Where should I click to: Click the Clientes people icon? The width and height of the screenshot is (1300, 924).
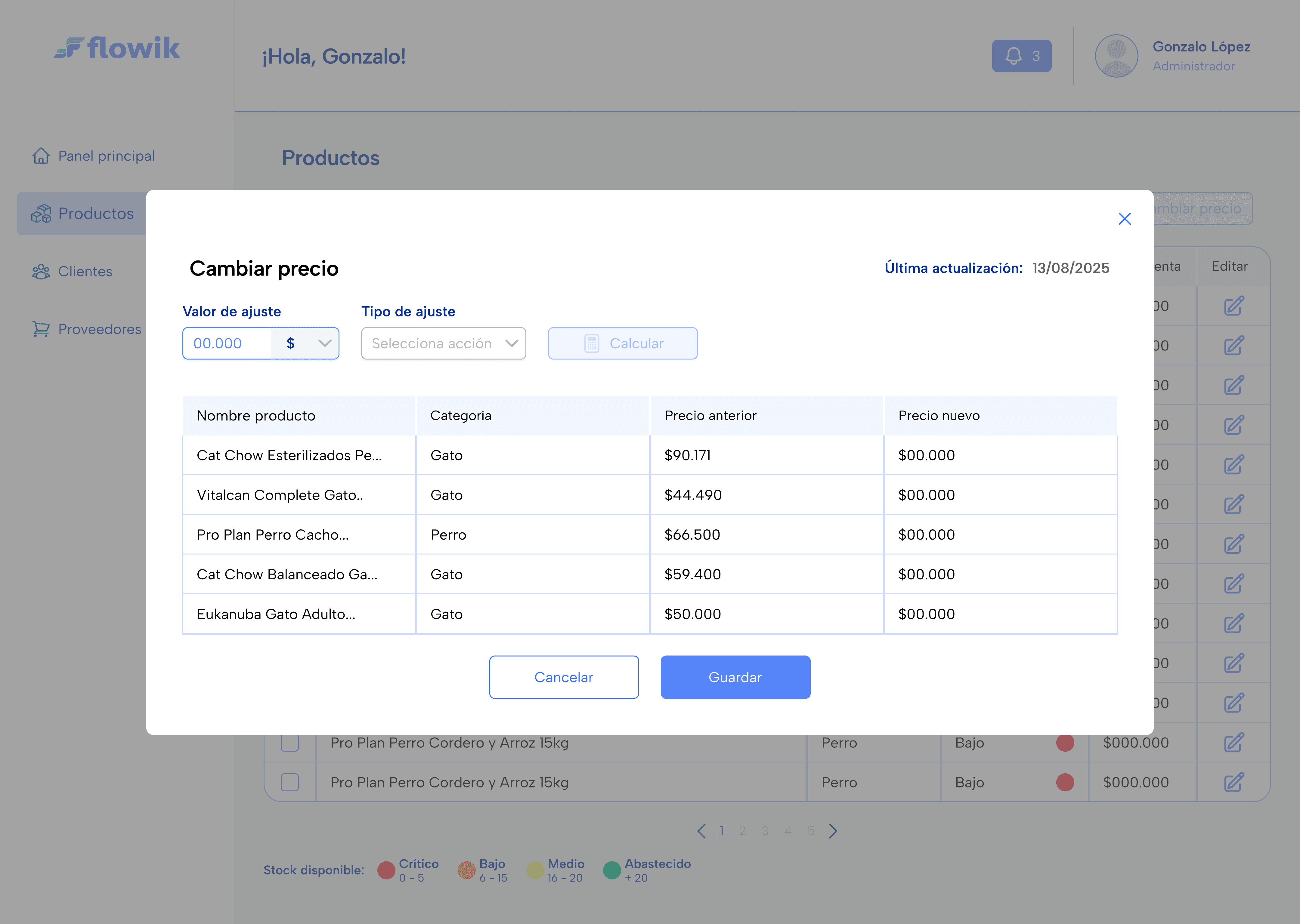41,271
